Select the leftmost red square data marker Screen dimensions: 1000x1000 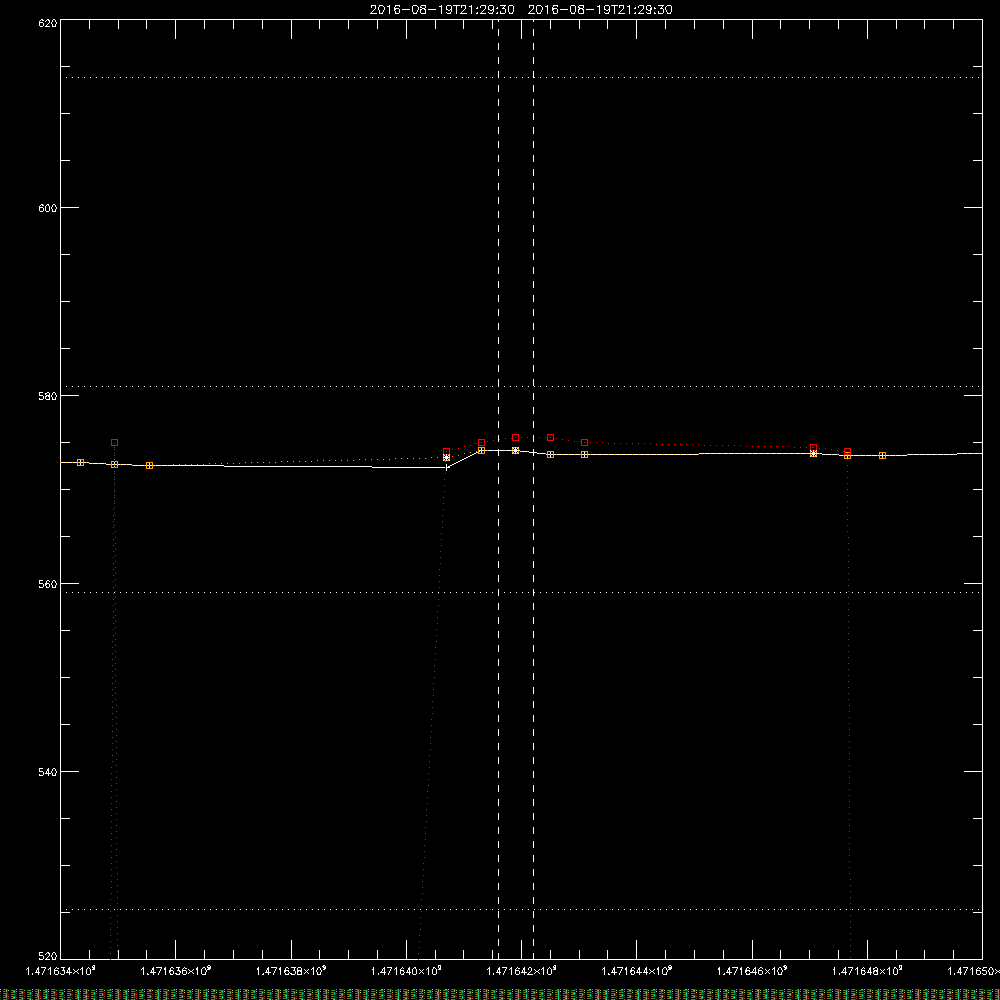coord(115,443)
